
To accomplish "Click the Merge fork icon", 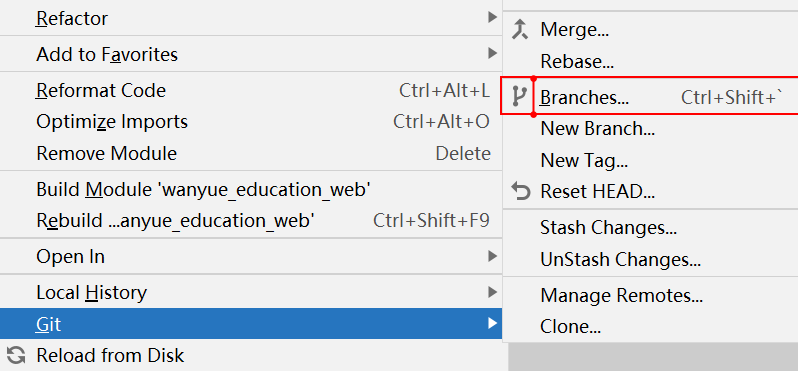I will [x=519, y=30].
